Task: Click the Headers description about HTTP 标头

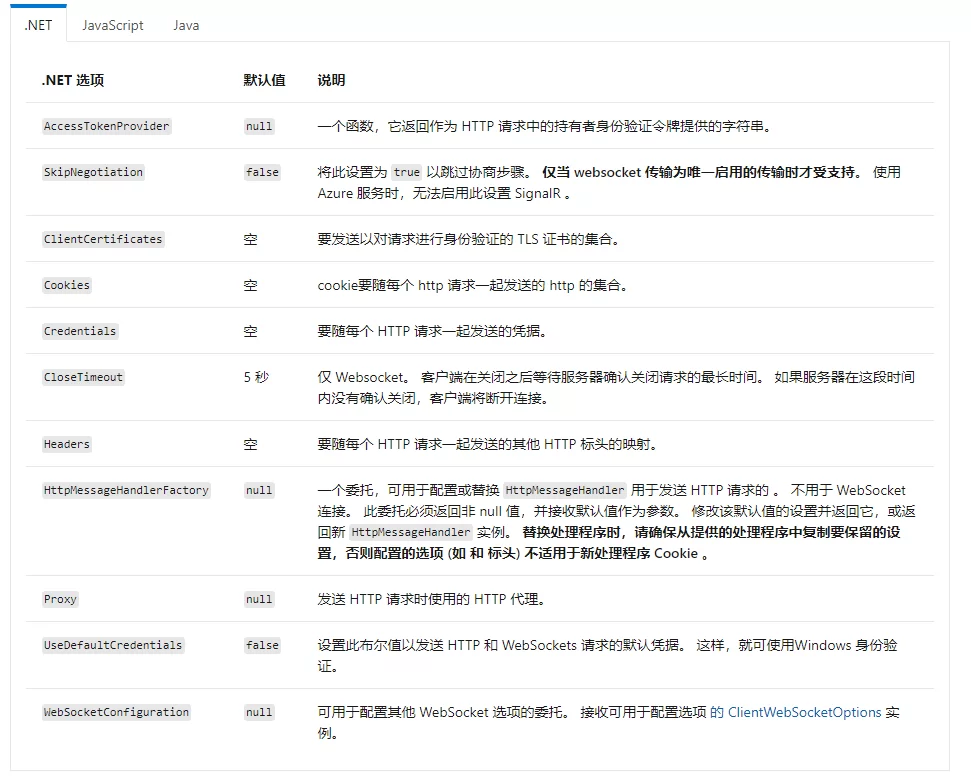Action: click(487, 444)
